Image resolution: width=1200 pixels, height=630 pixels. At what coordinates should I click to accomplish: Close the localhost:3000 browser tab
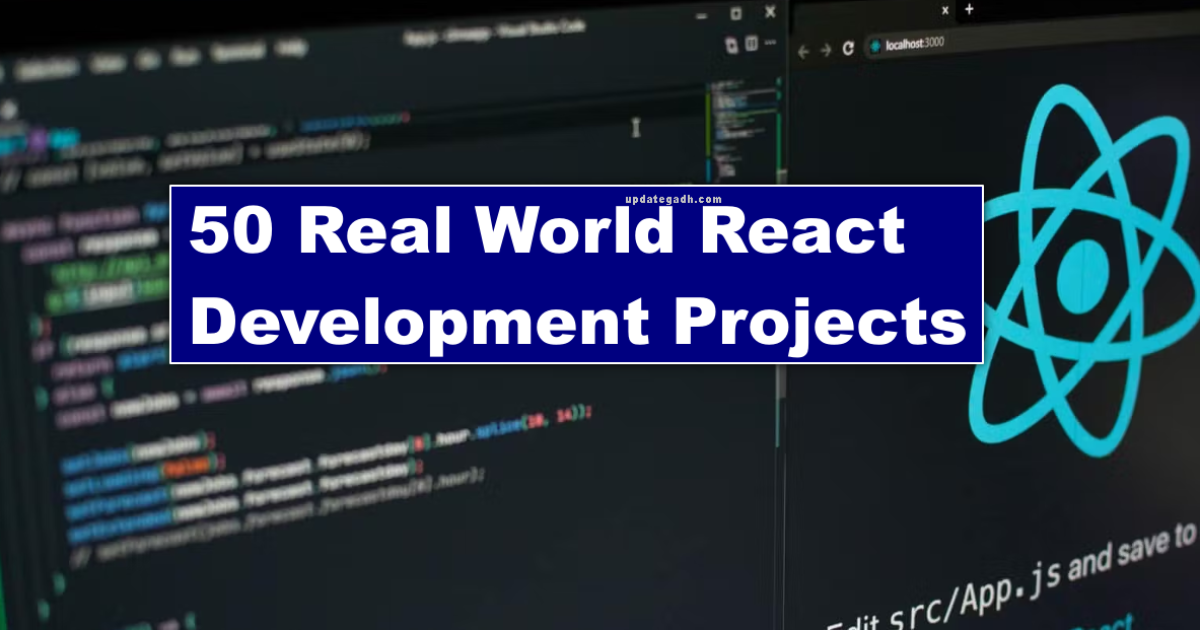tap(945, 10)
